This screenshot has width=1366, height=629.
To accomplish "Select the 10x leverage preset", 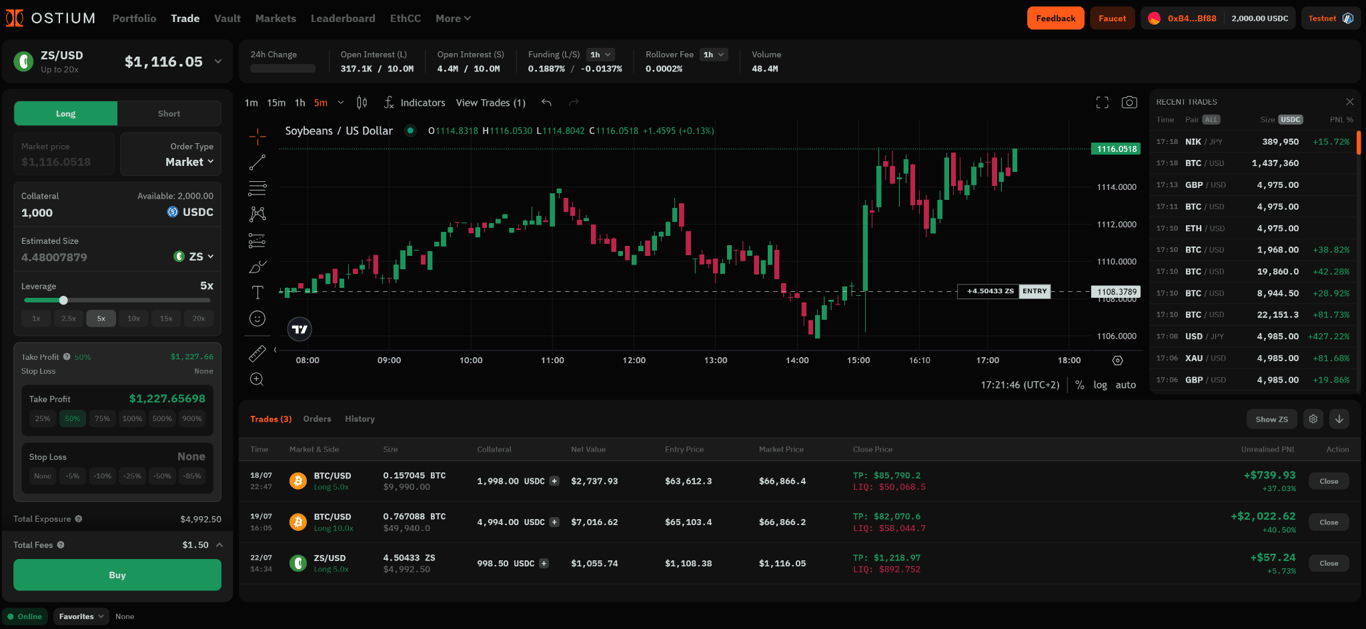I will 133,318.
